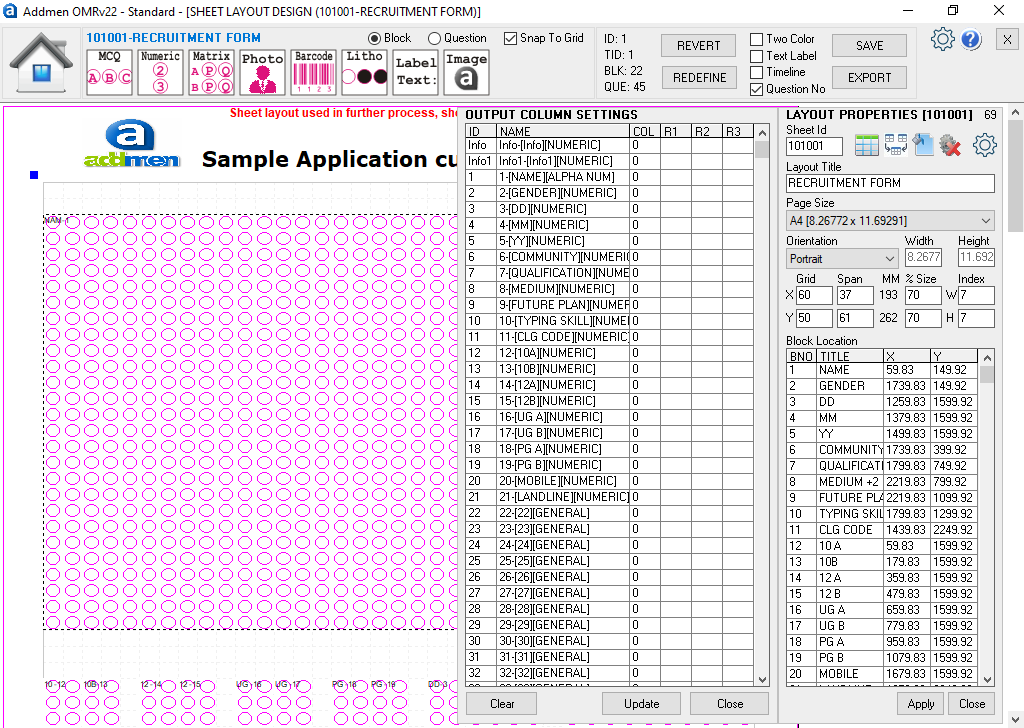The image size is (1024, 728).
Task: Click the blue square handle on sheet
Action: tap(34, 175)
